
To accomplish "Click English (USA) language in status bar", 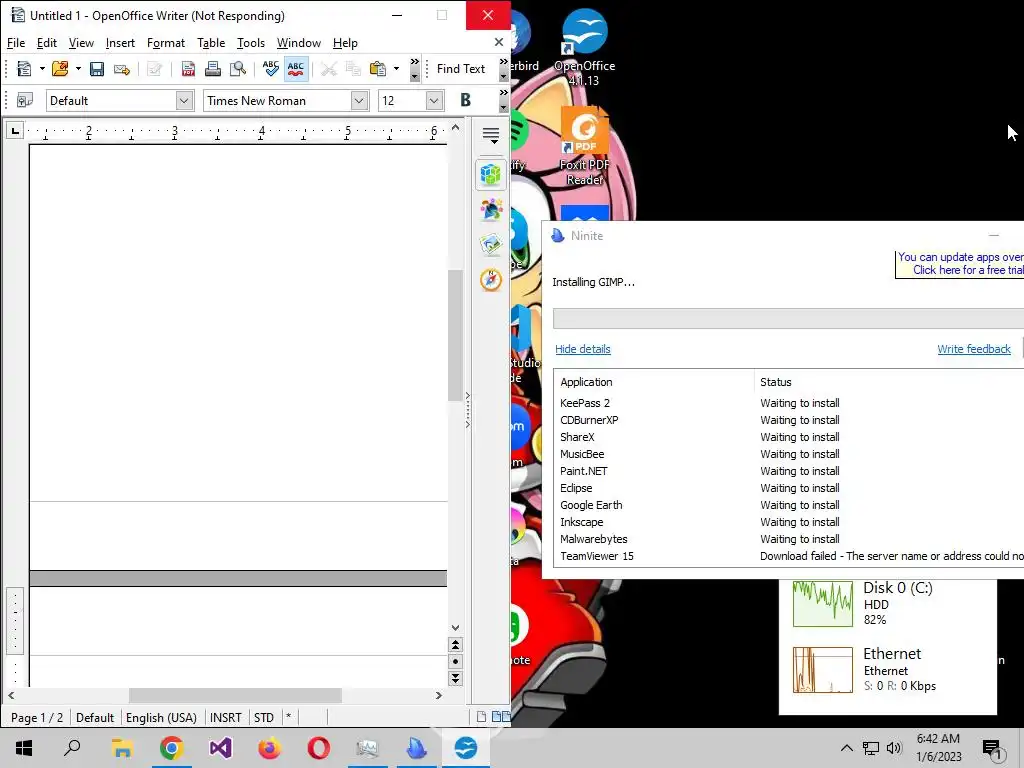I will tap(161, 717).
